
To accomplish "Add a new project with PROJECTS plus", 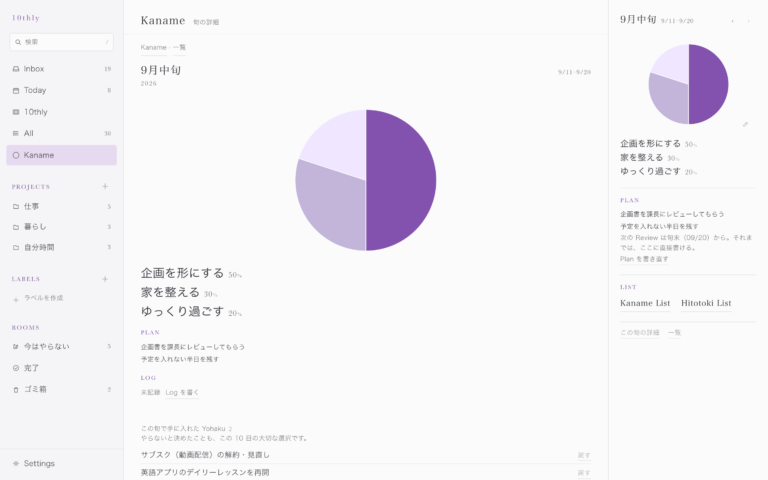I will click(x=105, y=187).
